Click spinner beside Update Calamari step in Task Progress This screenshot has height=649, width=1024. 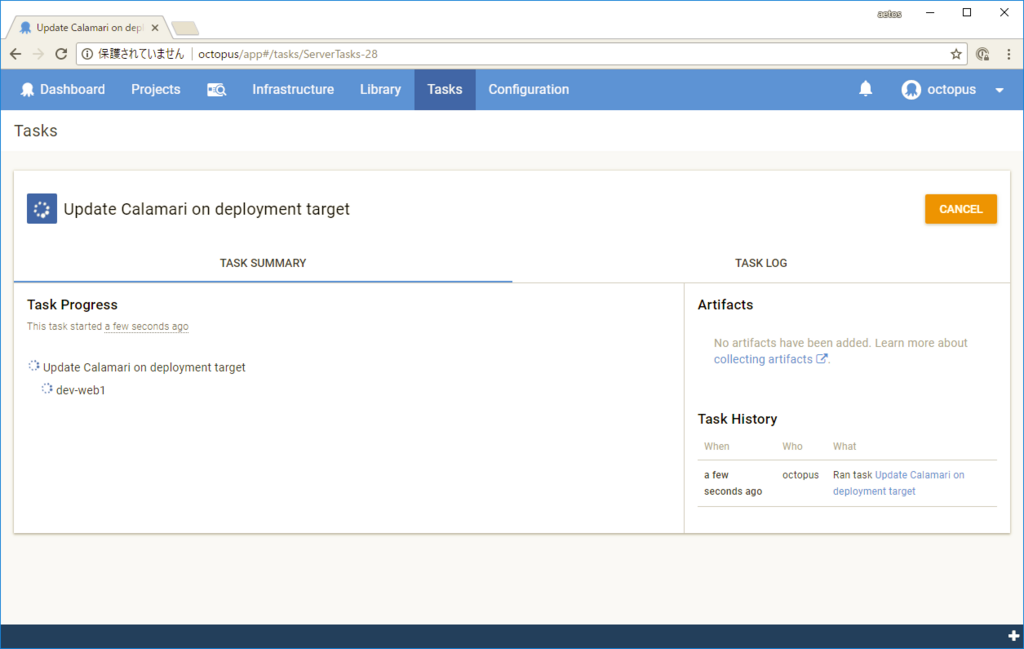point(34,366)
